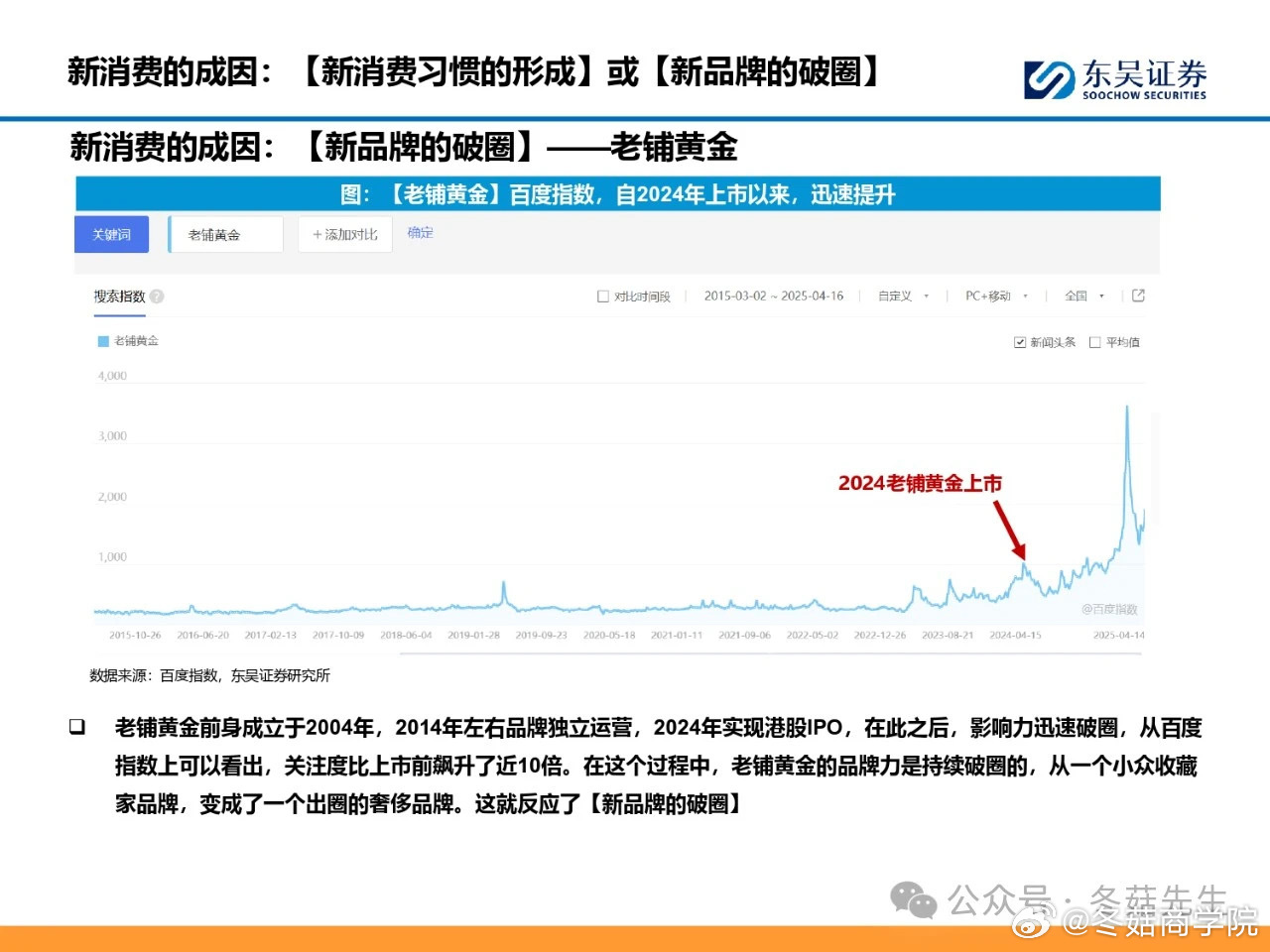Open the 自定义 dropdown
Image resolution: width=1270 pixels, height=952 pixels.
(904, 296)
